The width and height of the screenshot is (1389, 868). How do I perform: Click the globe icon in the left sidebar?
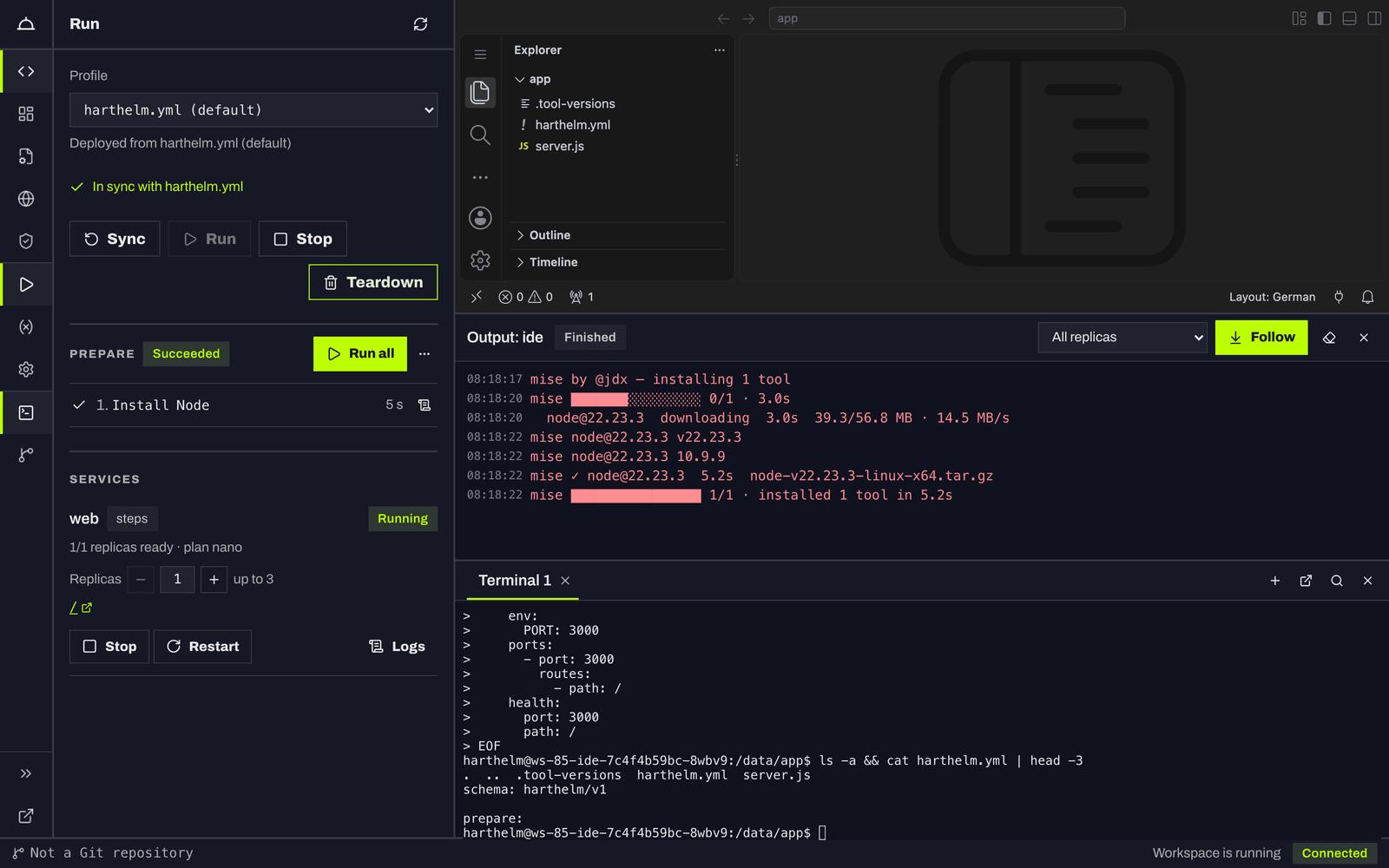tap(26, 199)
